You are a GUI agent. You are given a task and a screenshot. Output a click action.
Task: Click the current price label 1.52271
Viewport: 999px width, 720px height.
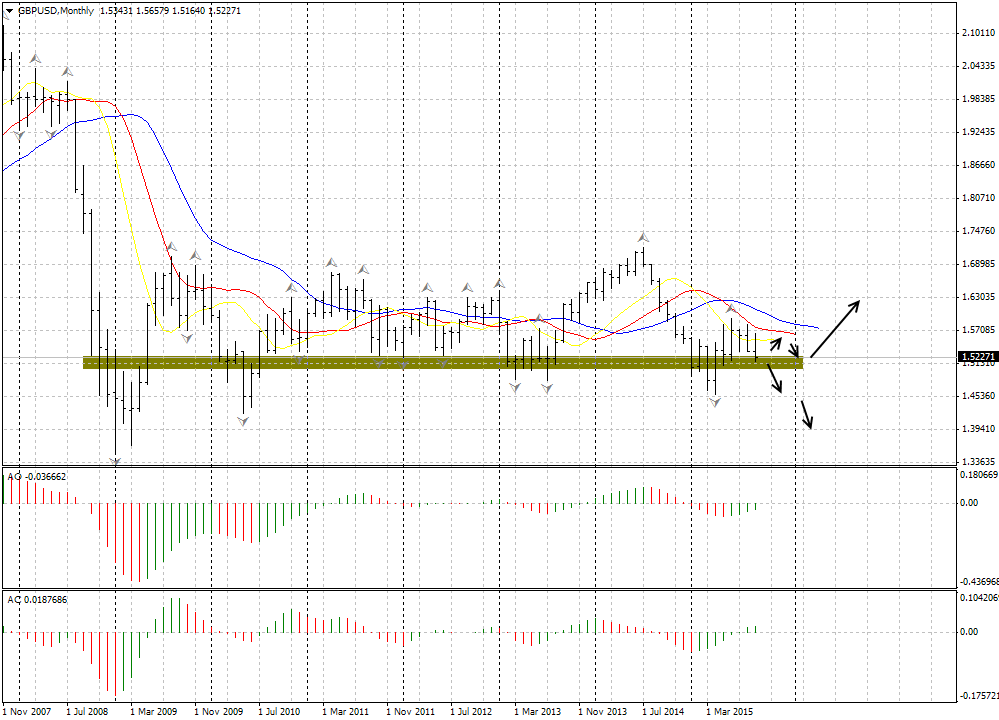[x=975, y=357]
